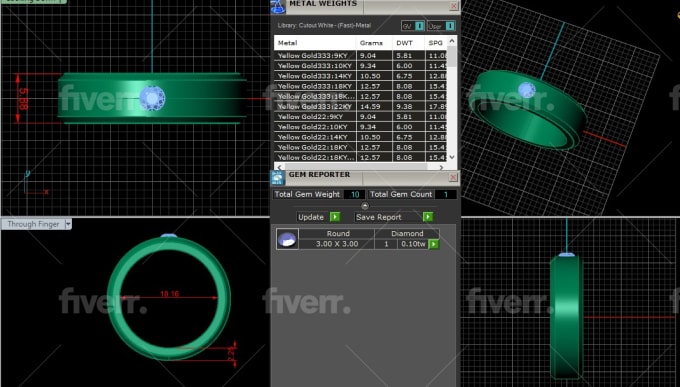Click 14.59 grams value for Gold333:22KY
The width and height of the screenshot is (680, 387).
coord(370,106)
